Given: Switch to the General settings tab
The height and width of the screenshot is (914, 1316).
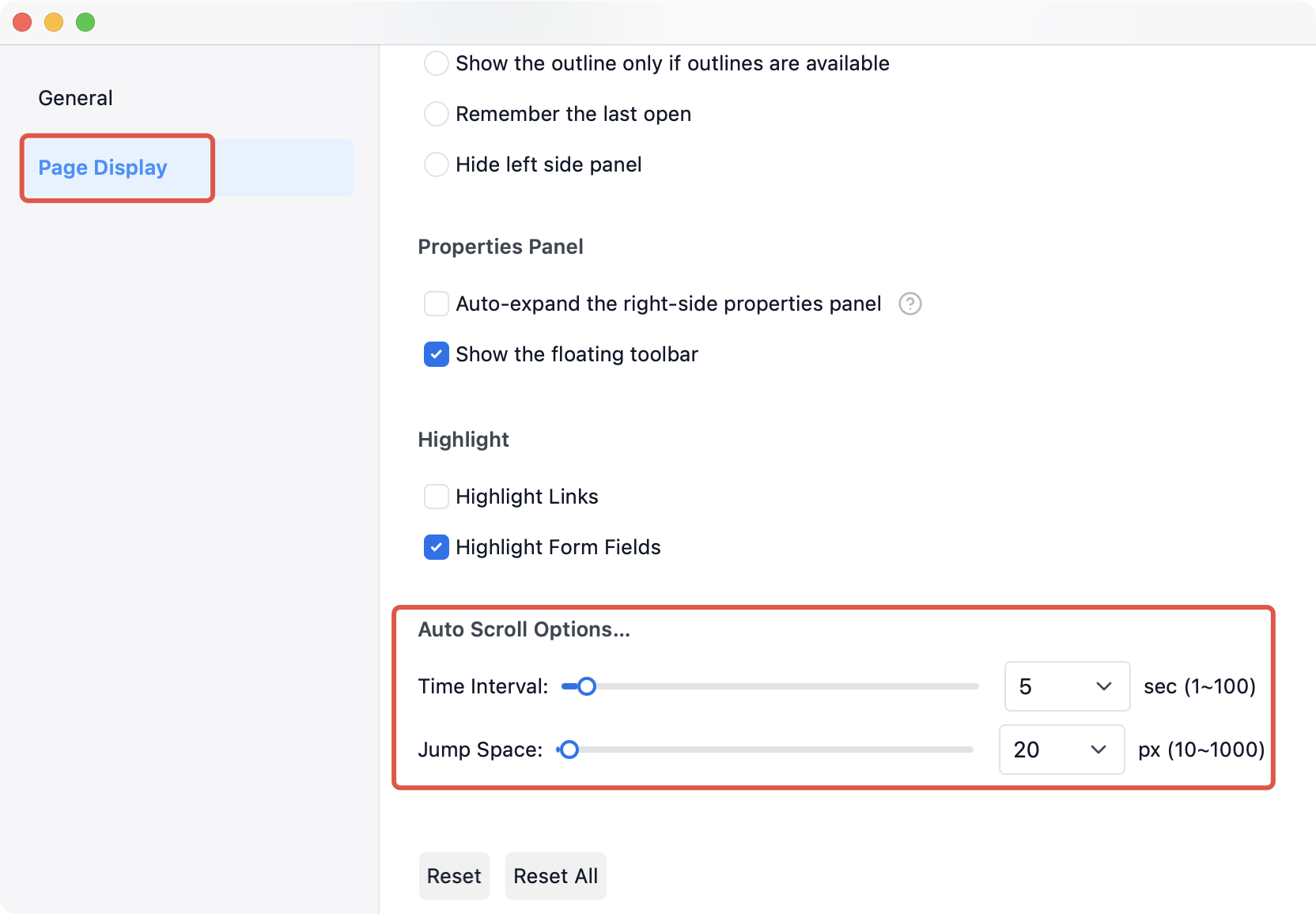Looking at the screenshot, I should pyautogui.click(x=76, y=98).
